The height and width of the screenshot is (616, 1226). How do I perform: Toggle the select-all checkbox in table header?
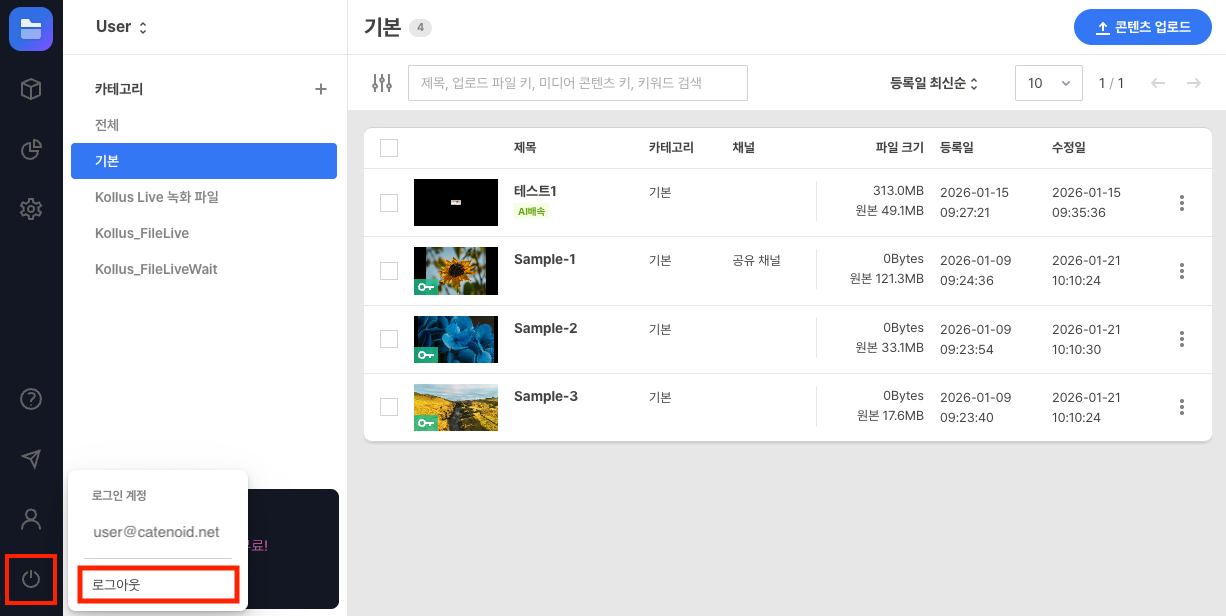point(389,148)
